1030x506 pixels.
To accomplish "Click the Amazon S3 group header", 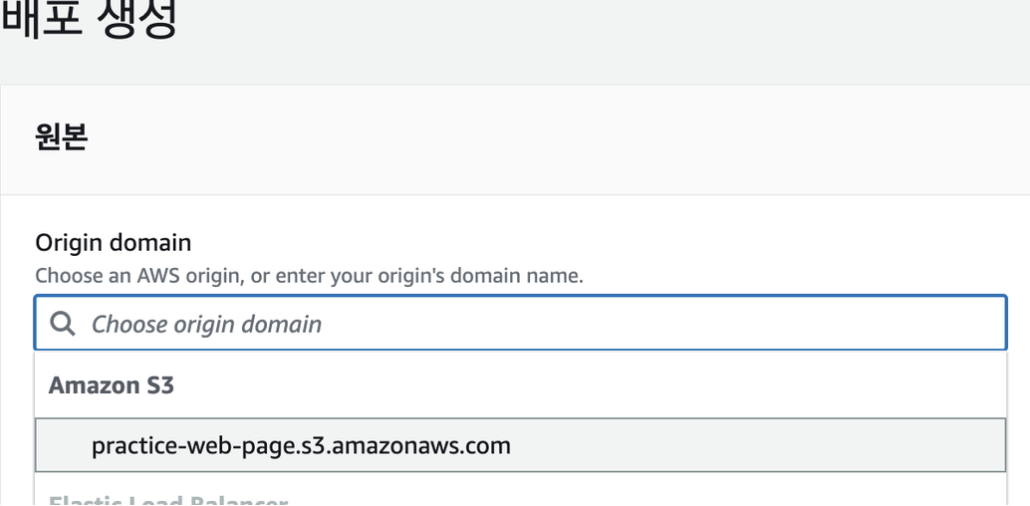I will coord(111,385).
